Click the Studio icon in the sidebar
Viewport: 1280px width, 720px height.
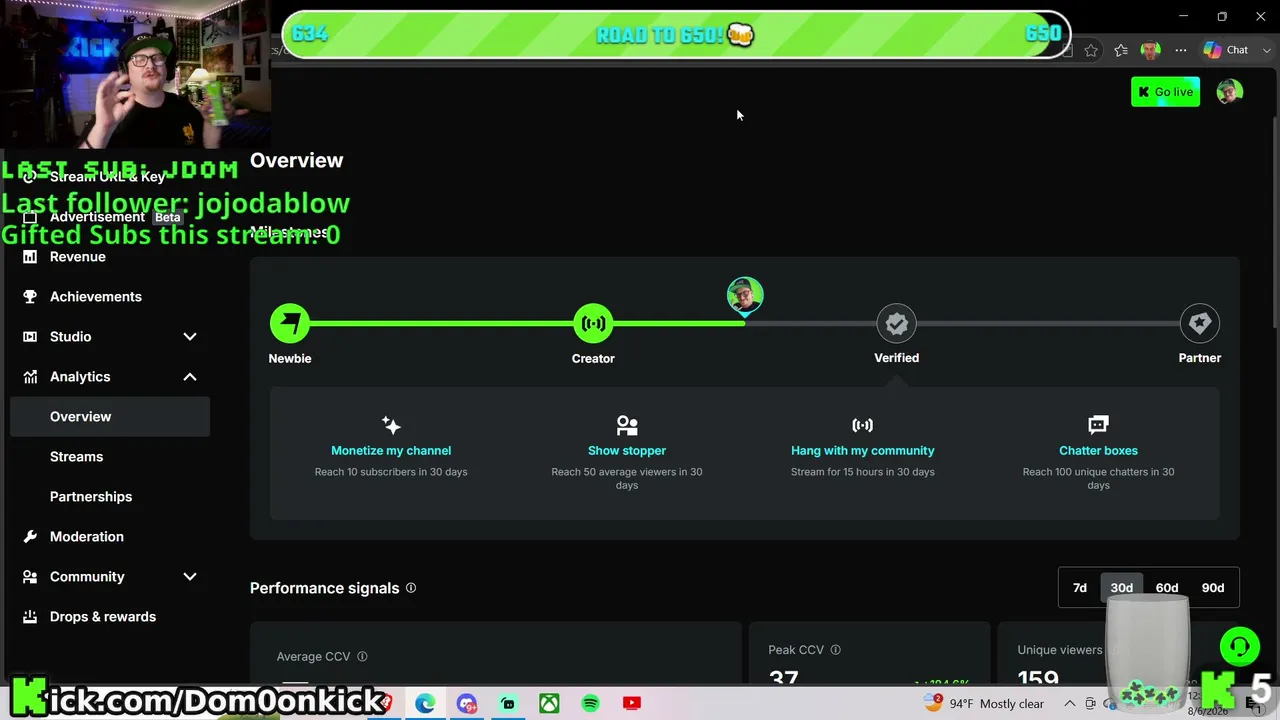click(x=30, y=337)
